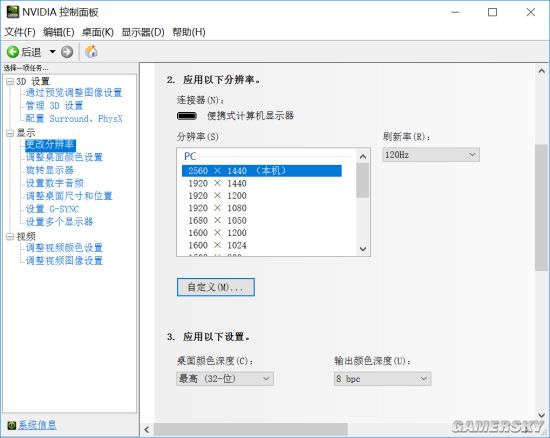This screenshot has width=550, height=438.
Task: Click the resolution list scrollbar thumb
Action: (x=363, y=181)
